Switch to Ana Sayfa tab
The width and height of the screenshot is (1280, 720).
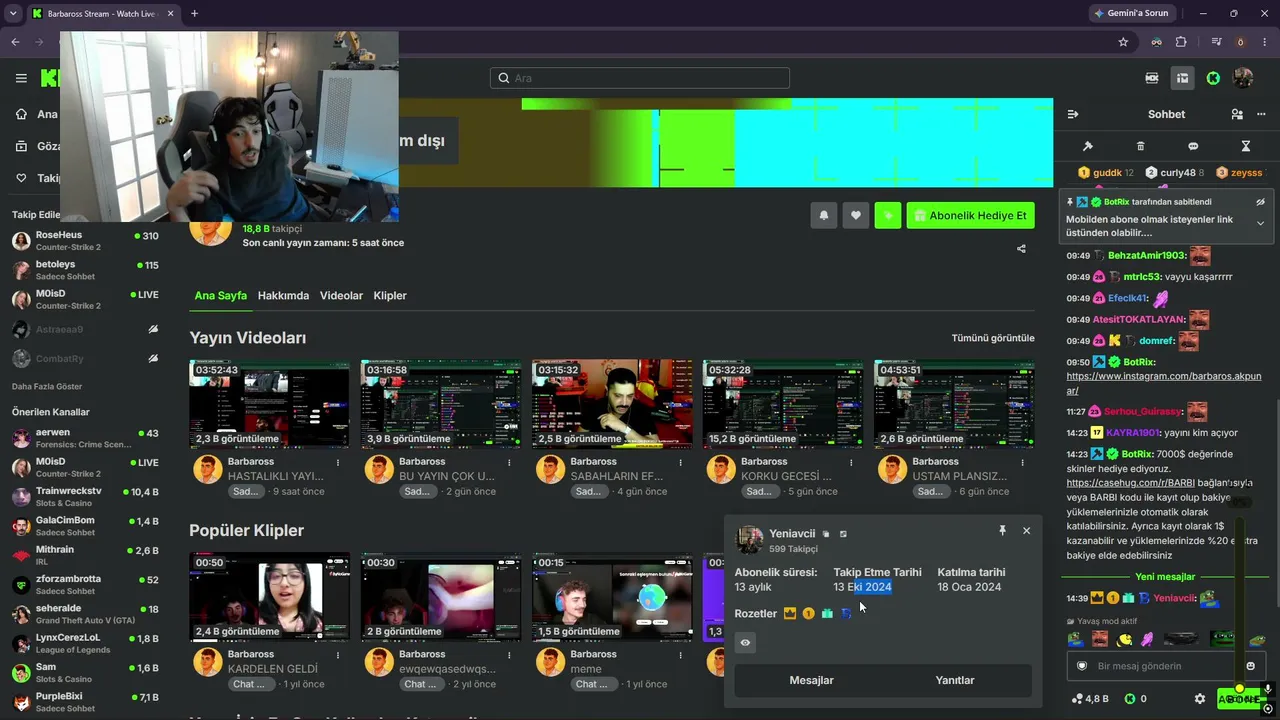tap(220, 296)
